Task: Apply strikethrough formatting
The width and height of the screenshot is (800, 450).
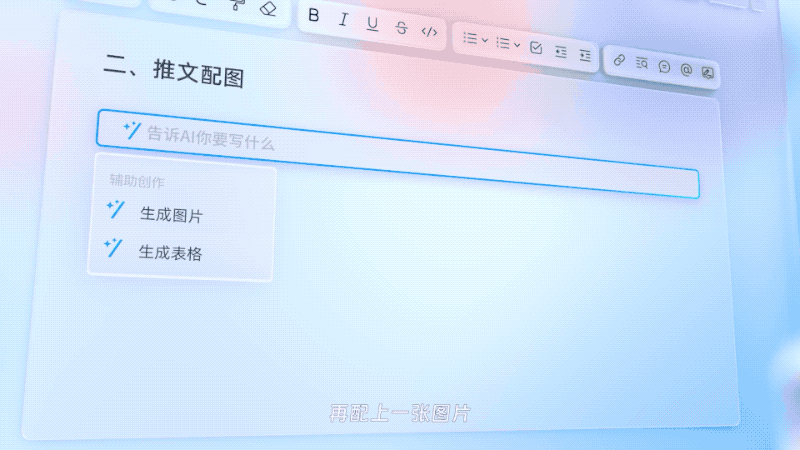Action: pyautogui.click(x=402, y=28)
